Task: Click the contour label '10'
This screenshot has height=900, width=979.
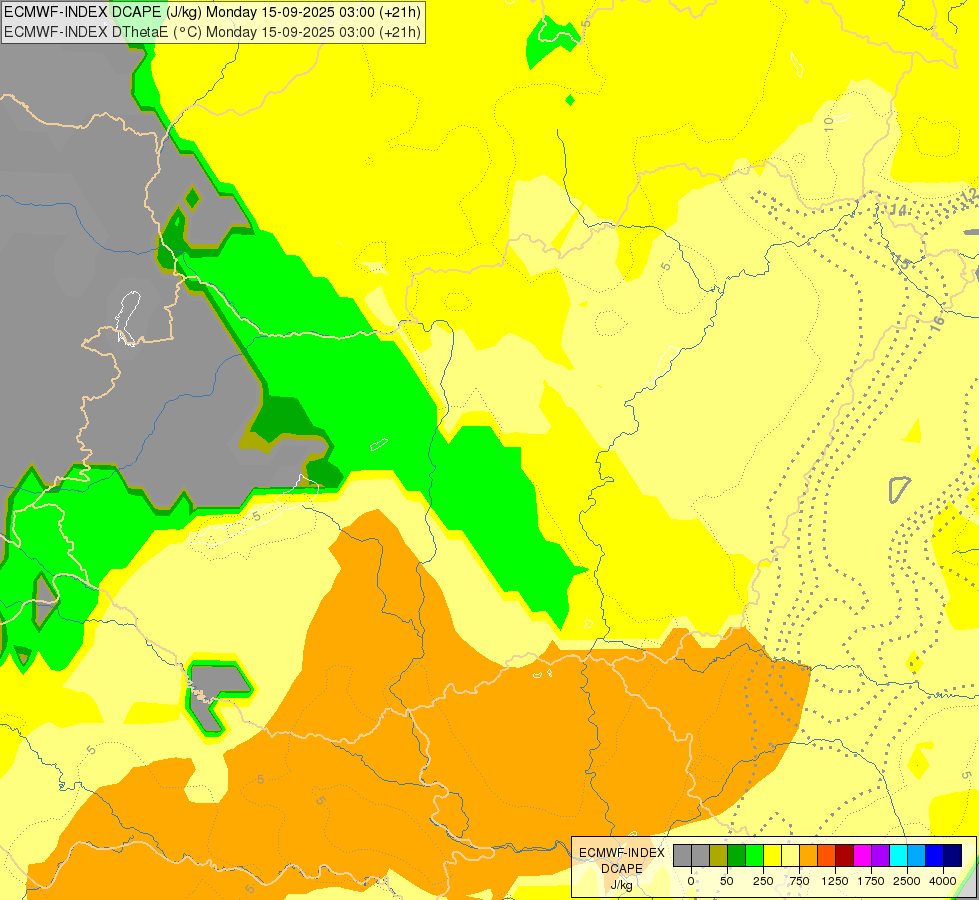Action: click(x=829, y=123)
